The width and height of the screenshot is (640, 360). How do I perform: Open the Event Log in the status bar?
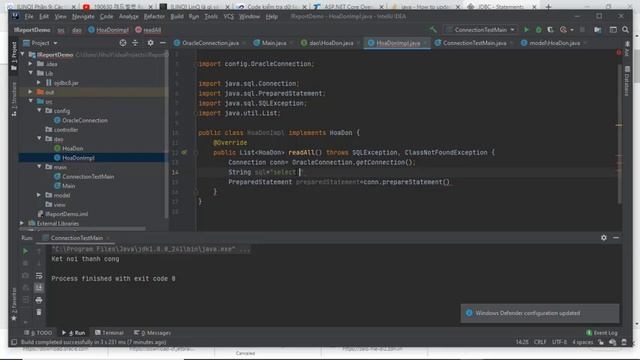click(x=602, y=333)
